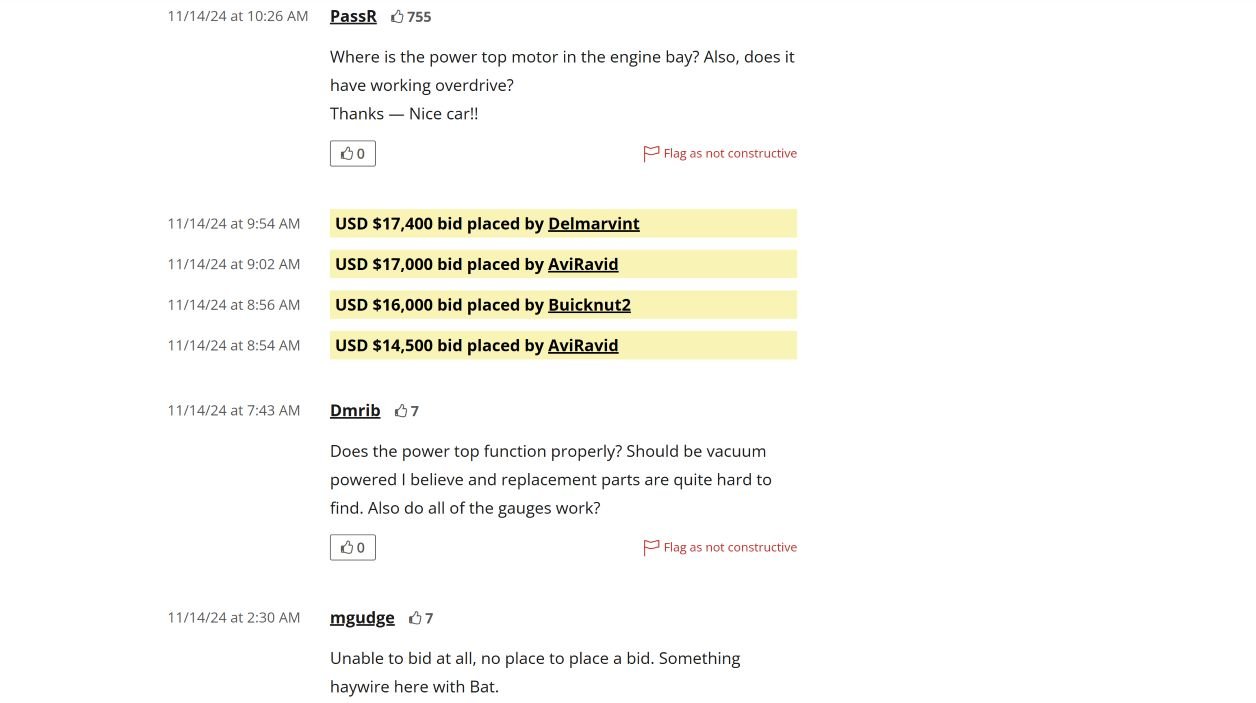Click thumbs-up icon beside PassR's 755 count
The height and width of the screenshot is (703, 1256).
pyautogui.click(x=397, y=17)
